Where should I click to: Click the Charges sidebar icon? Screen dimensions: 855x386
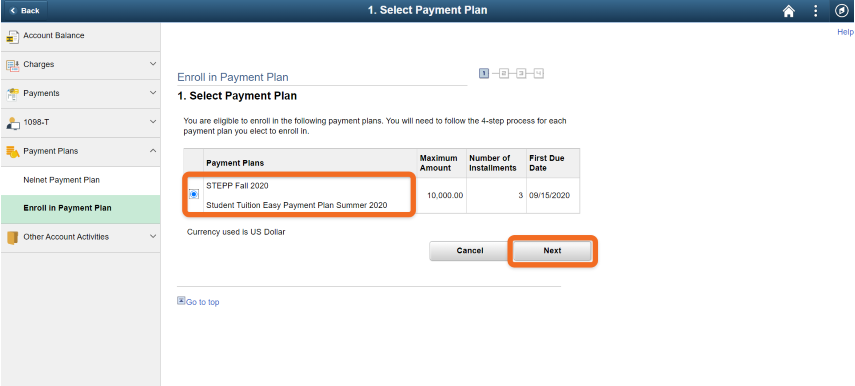click(12, 65)
